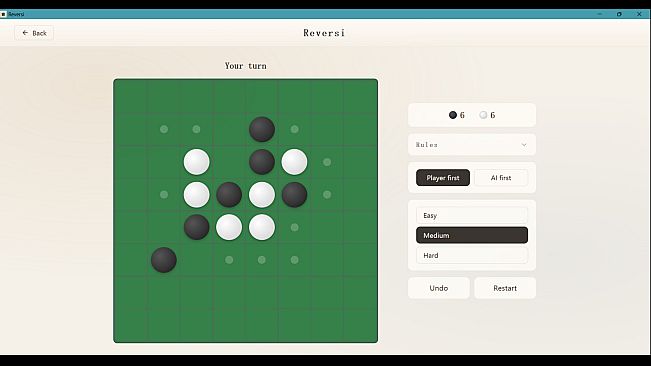Play the hint dot directly above the bottom-left black disc
The height and width of the screenshot is (366, 651).
[164, 194]
